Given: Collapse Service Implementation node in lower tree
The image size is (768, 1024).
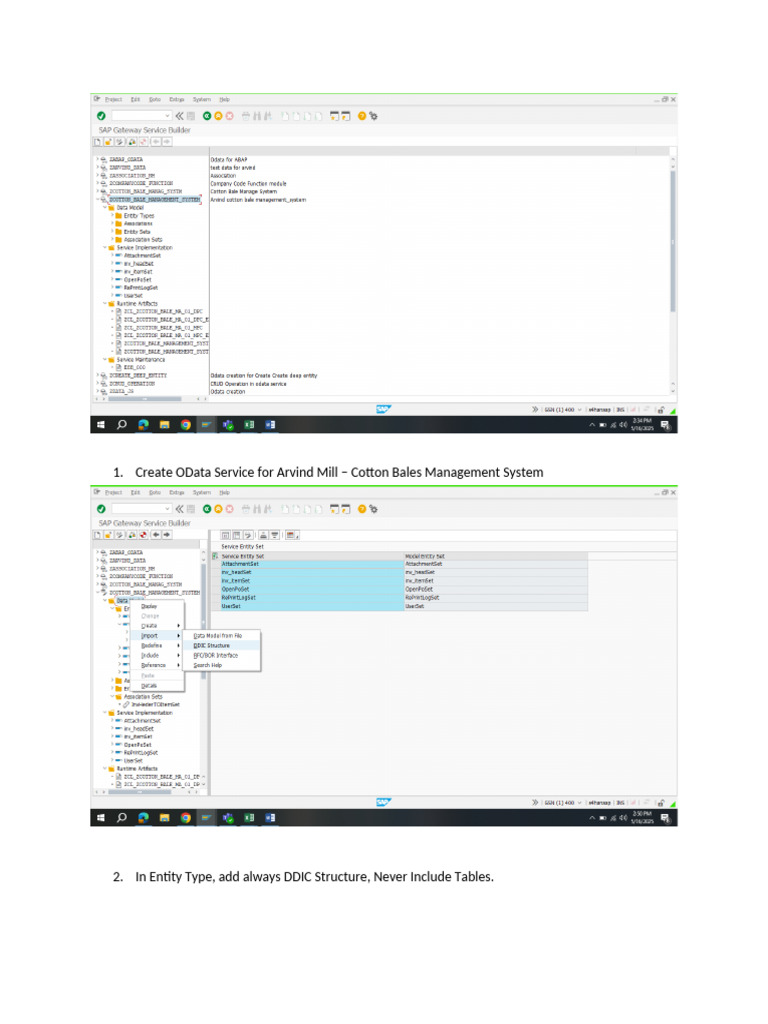Looking at the screenshot, I should click(x=104, y=713).
